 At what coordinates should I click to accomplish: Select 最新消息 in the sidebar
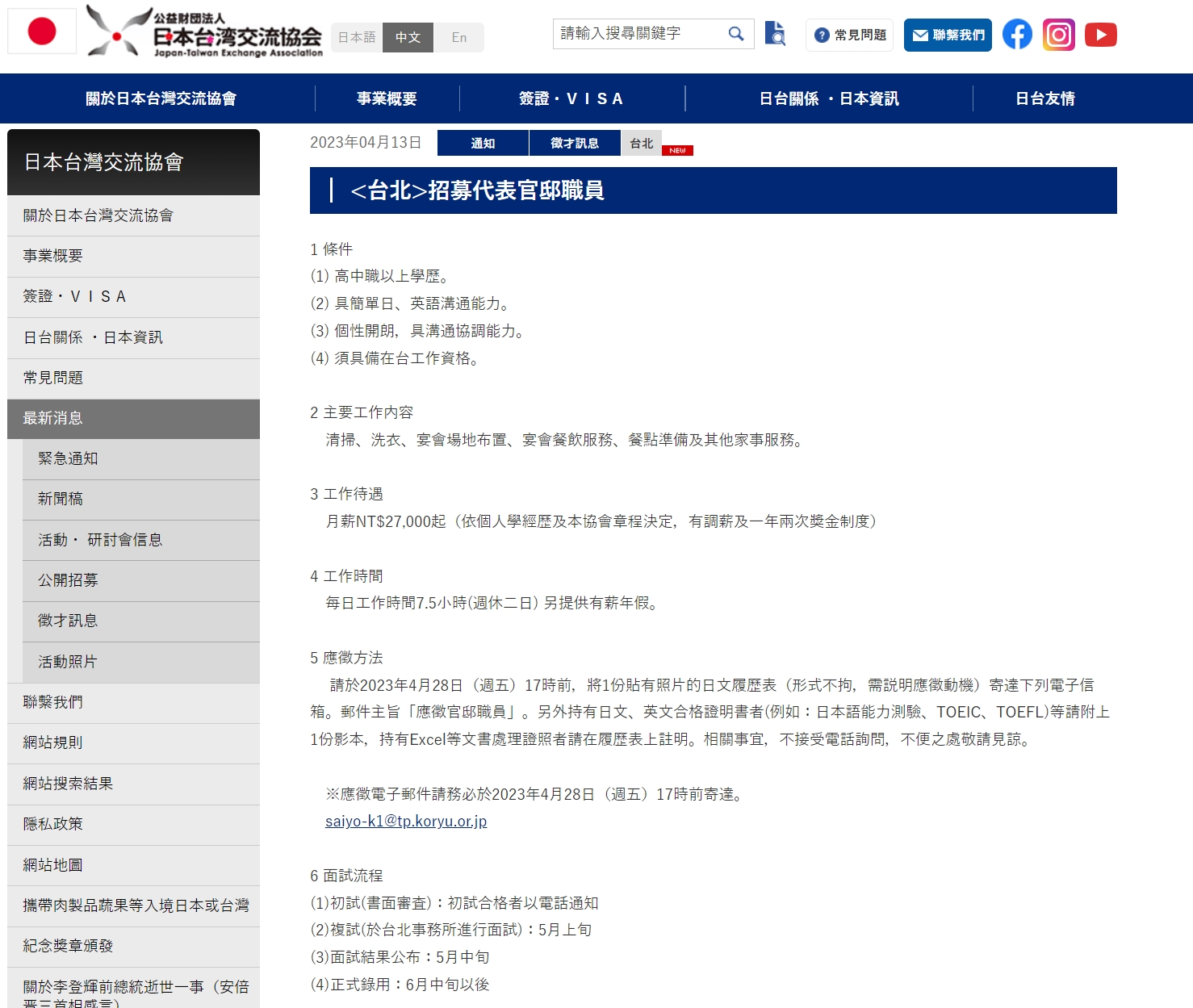(x=134, y=419)
